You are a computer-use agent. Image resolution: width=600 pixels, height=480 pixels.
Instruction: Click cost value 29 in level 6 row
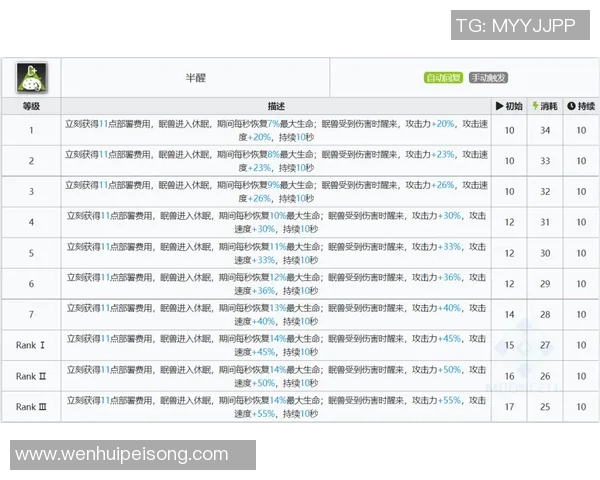[545, 284]
